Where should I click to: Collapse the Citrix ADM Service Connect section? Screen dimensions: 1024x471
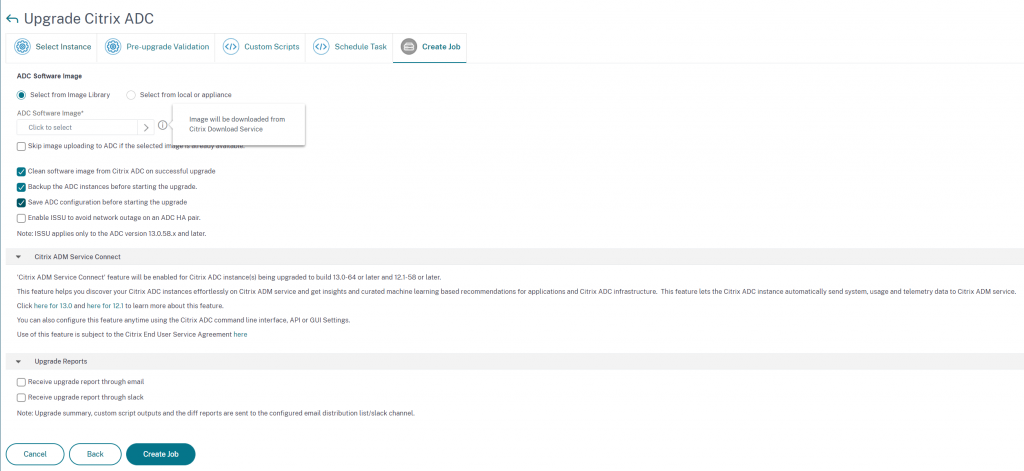19,257
